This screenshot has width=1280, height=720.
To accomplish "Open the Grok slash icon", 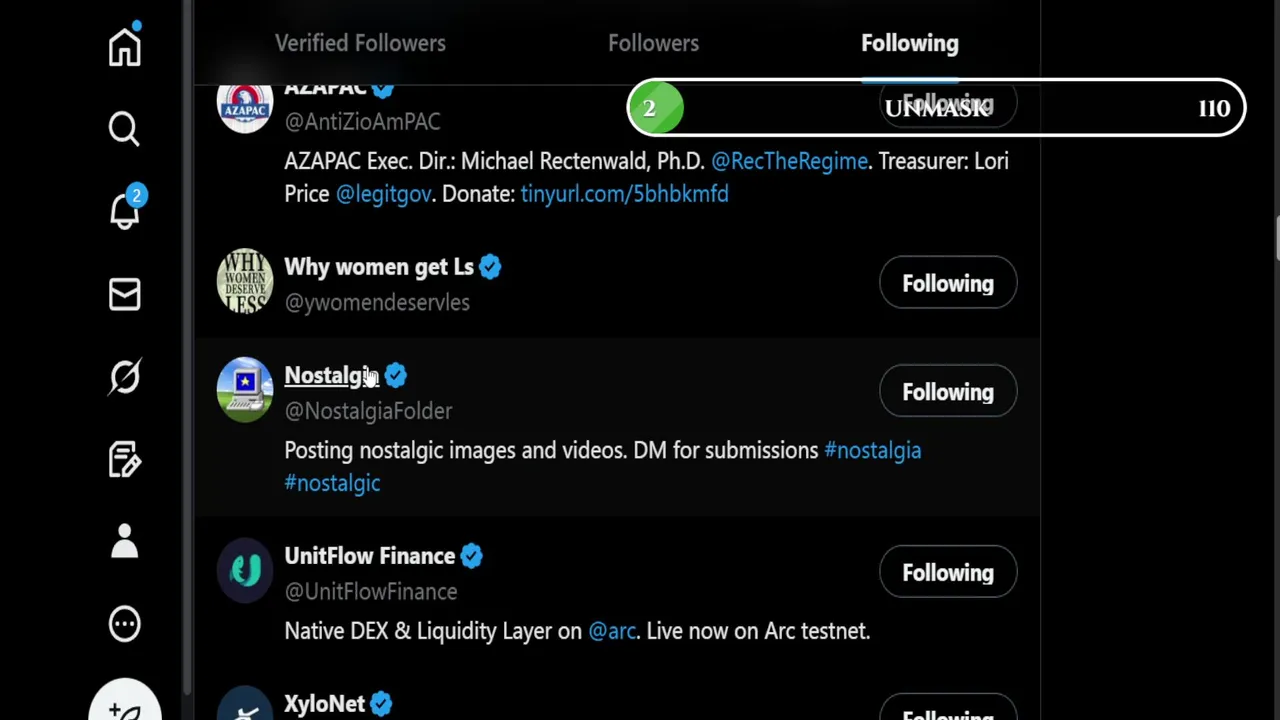I will [x=125, y=377].
